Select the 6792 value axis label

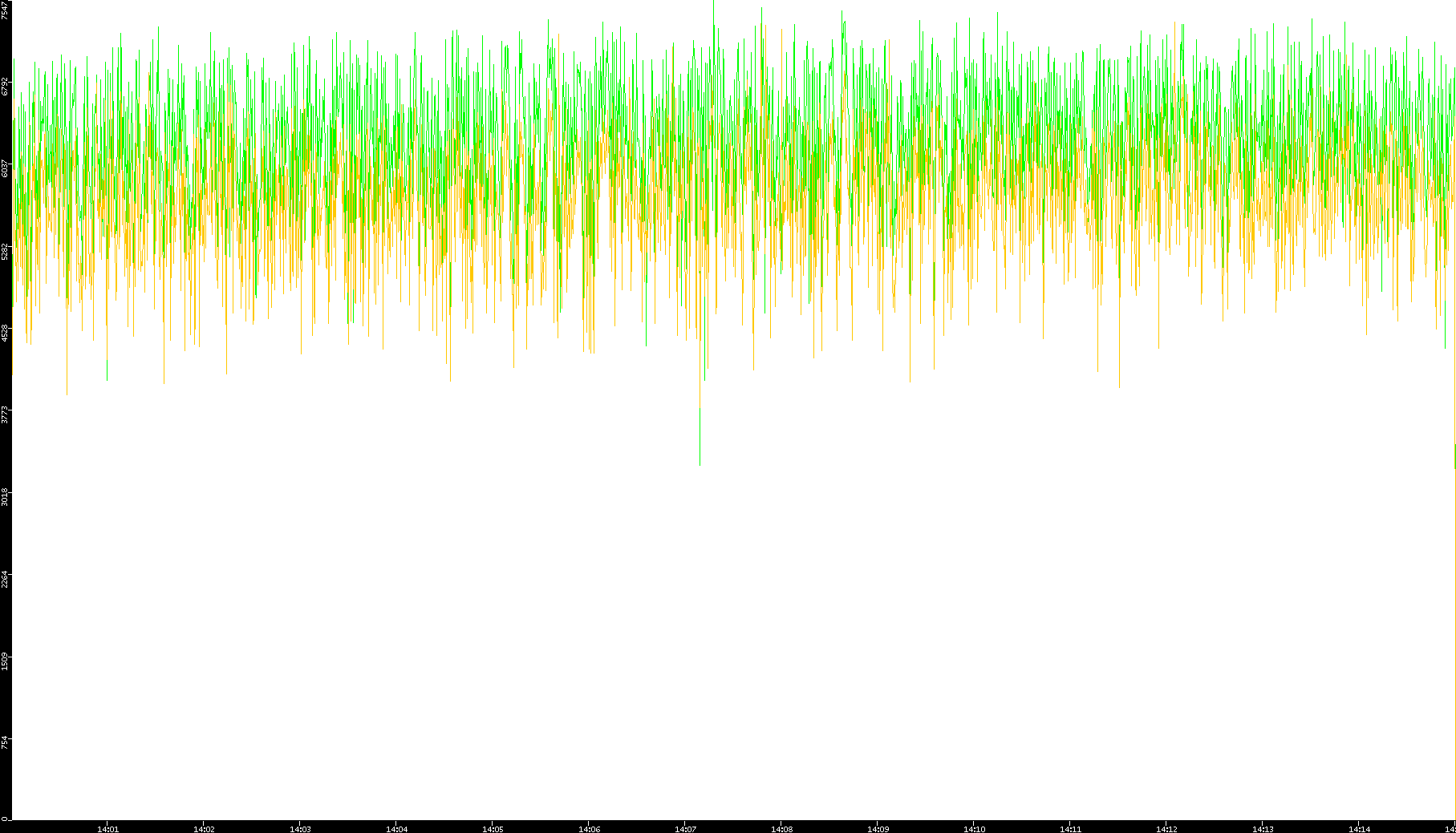pyautogui.click(x=6, y=86)
